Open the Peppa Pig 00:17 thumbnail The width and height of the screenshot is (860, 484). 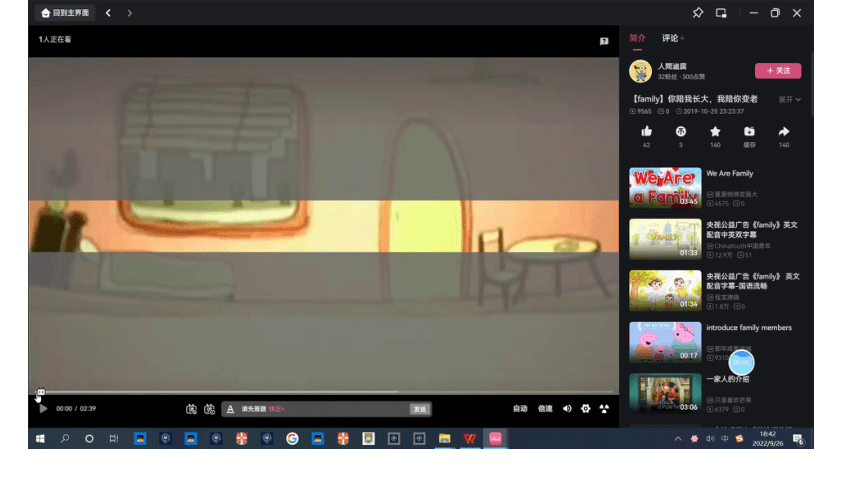coord(665,342)
